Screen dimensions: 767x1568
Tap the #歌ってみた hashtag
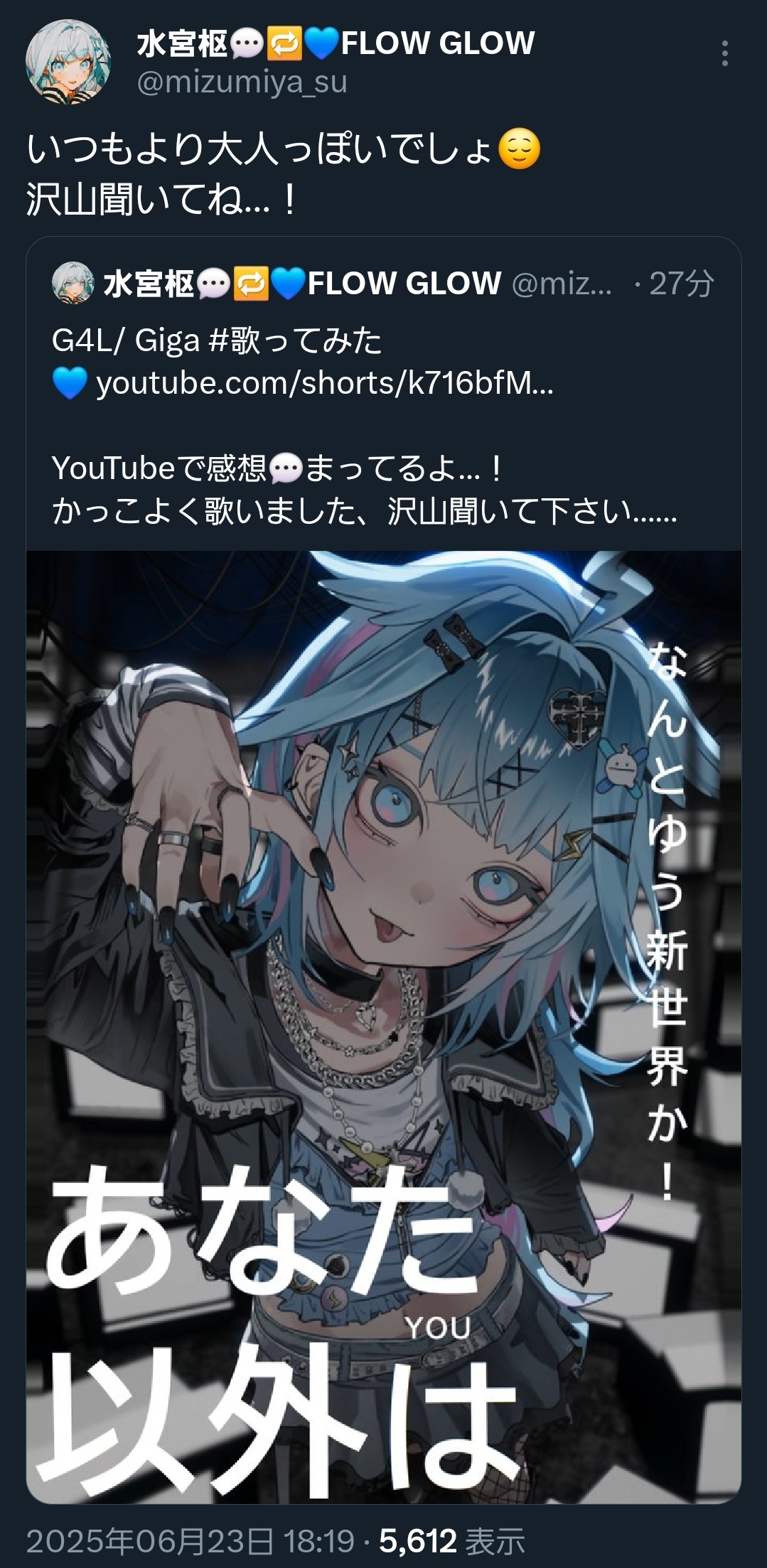point(295,340)
